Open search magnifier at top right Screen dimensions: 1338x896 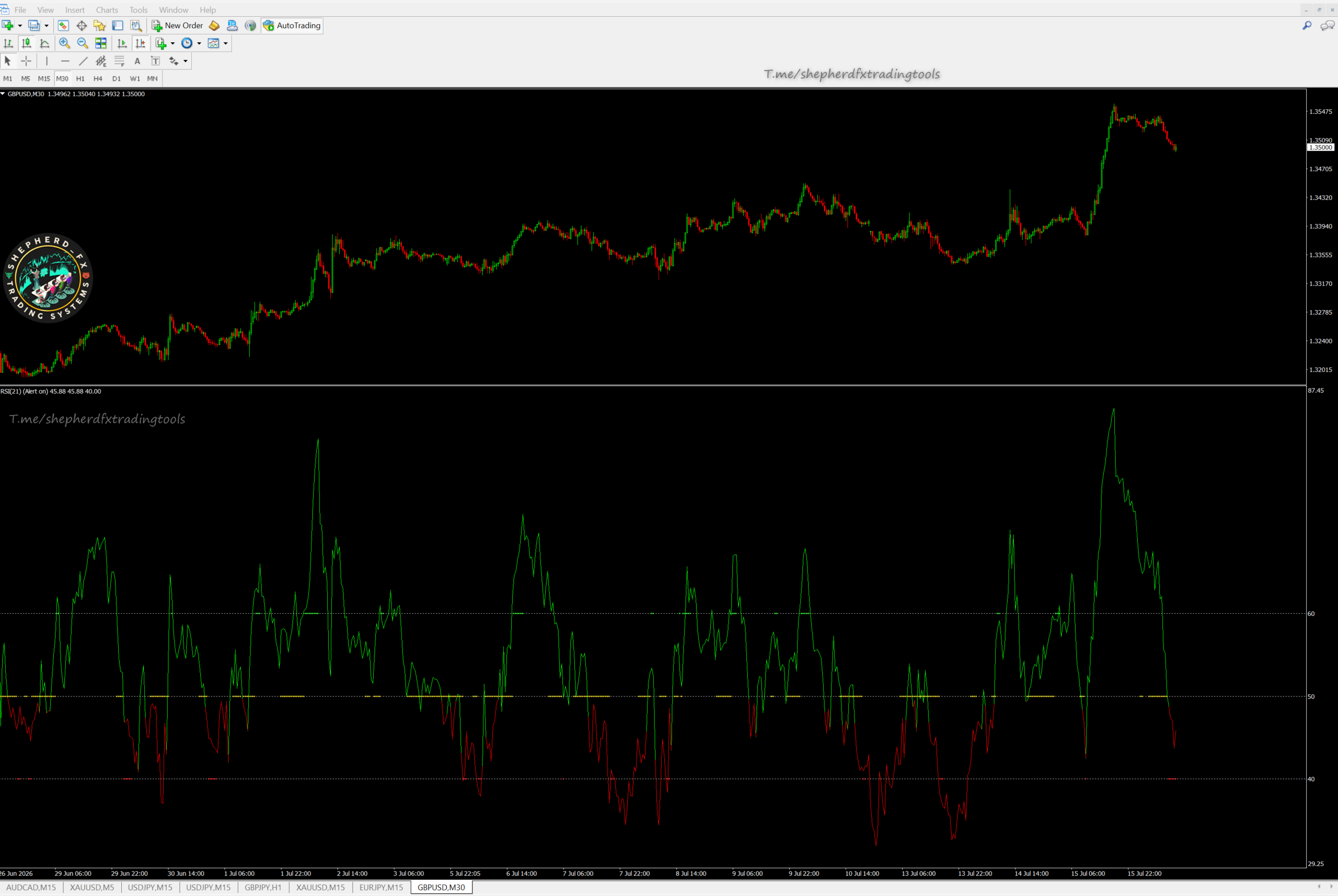1307,26
